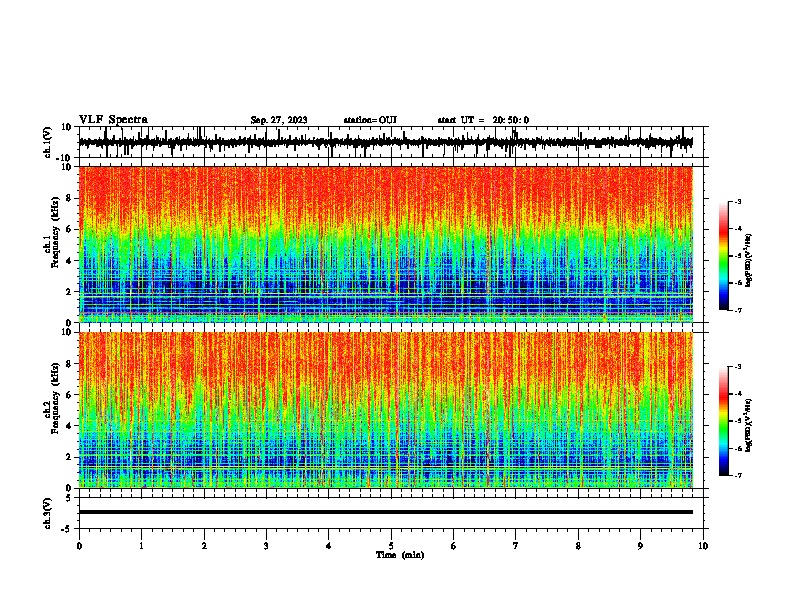Click the flat black ch.3 trace line
The width and height of the screenshot is (792, 612).
(x=385, y=512)
